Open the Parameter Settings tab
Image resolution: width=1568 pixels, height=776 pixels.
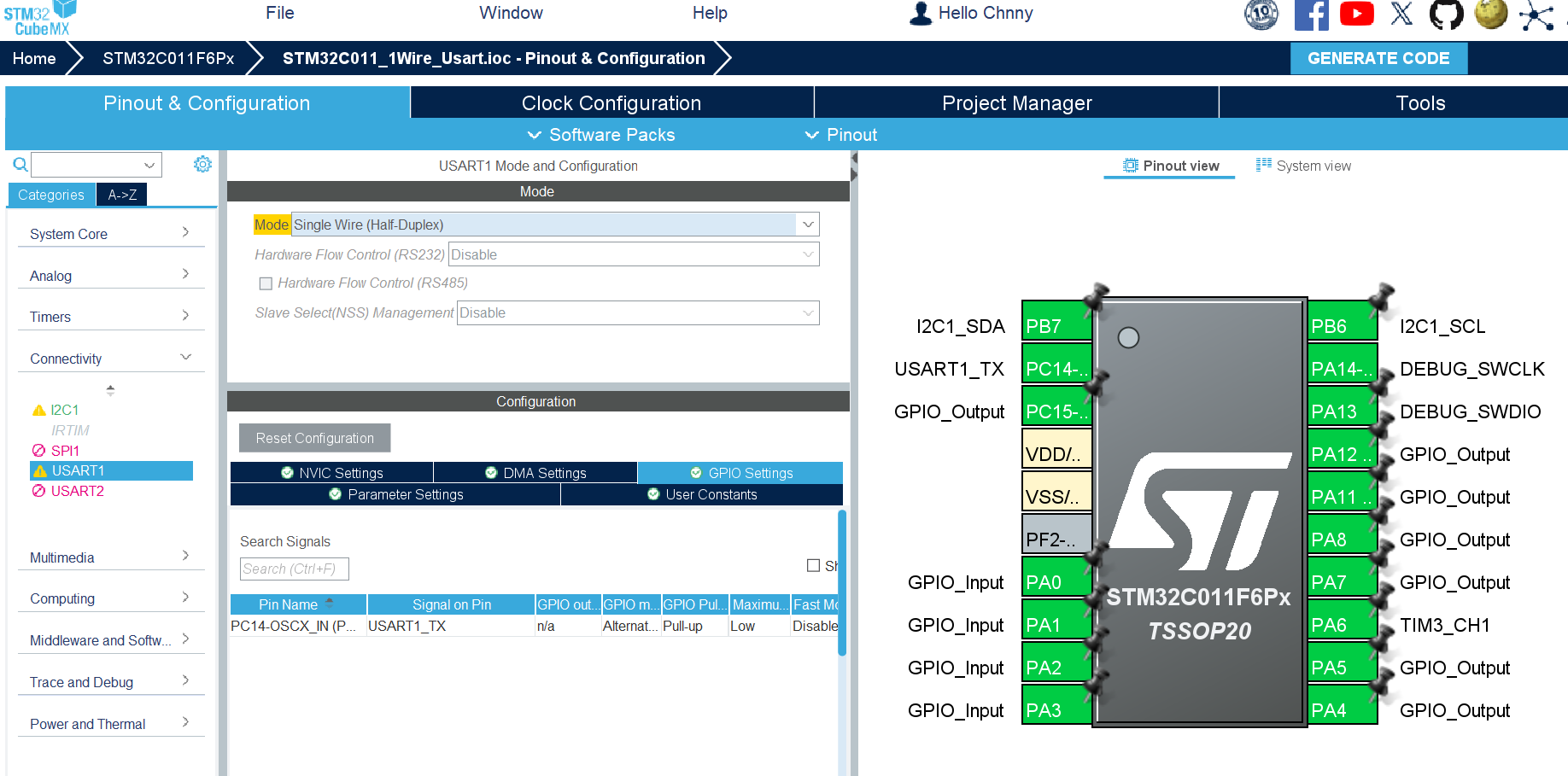click(395, 494)
